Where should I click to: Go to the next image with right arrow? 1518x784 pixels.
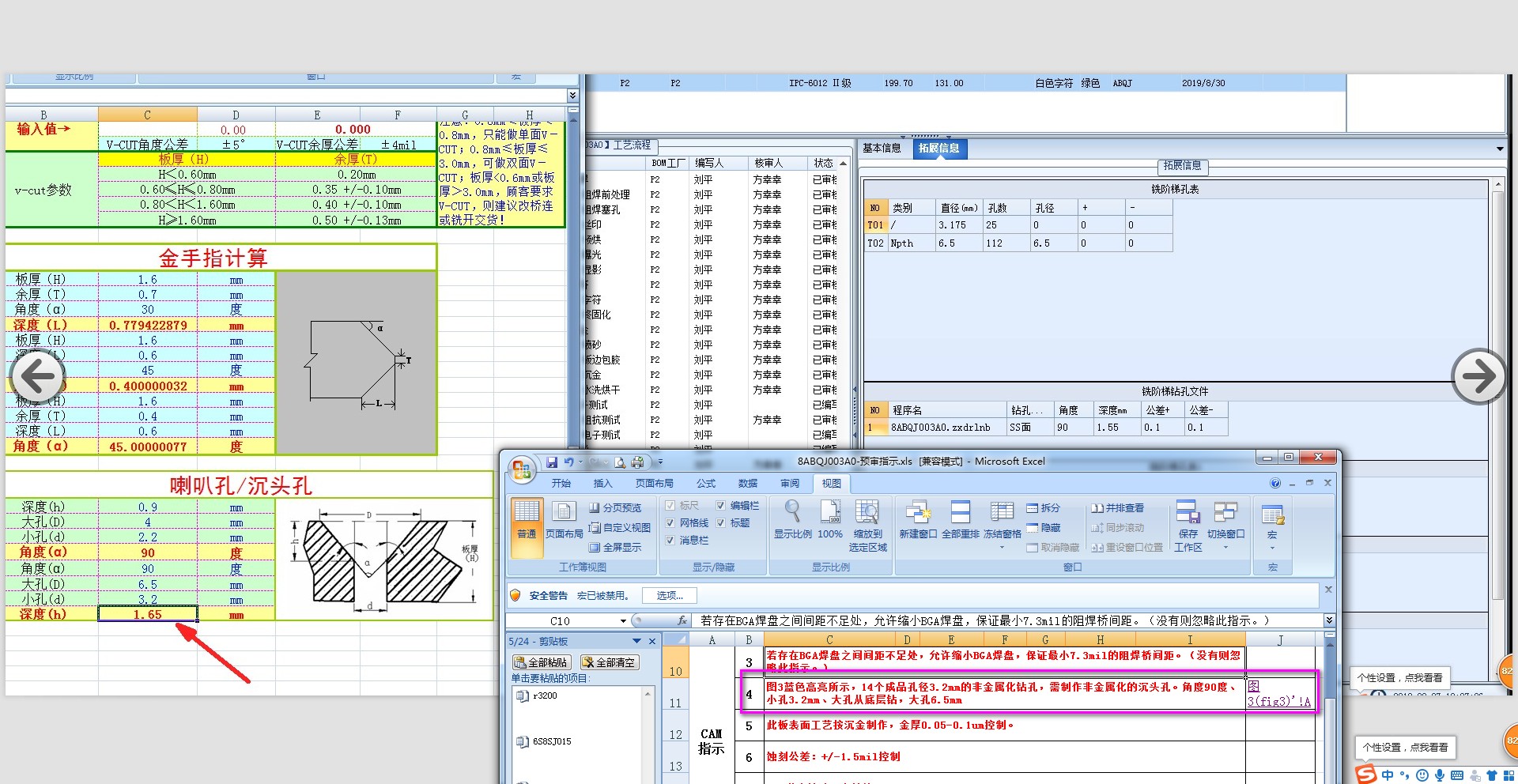(1479, 376)
